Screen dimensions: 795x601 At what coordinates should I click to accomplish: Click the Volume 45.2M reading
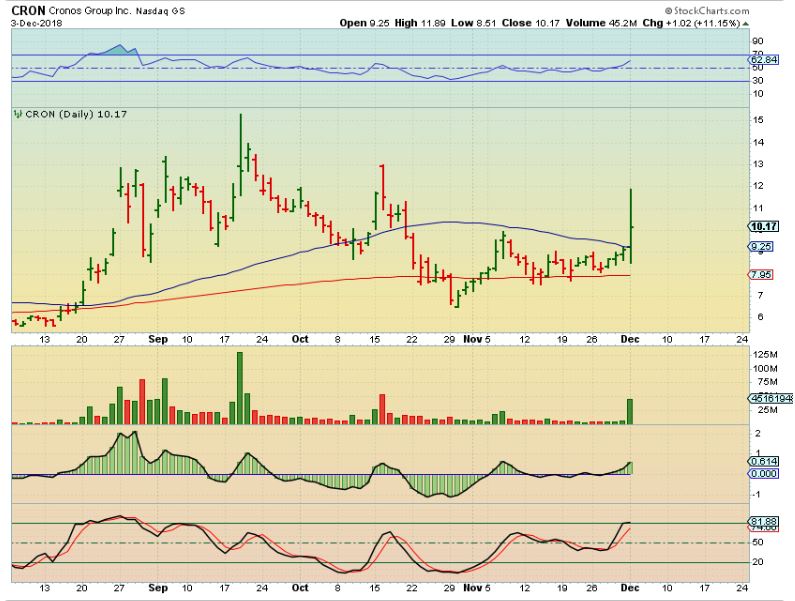pos(601,23)
